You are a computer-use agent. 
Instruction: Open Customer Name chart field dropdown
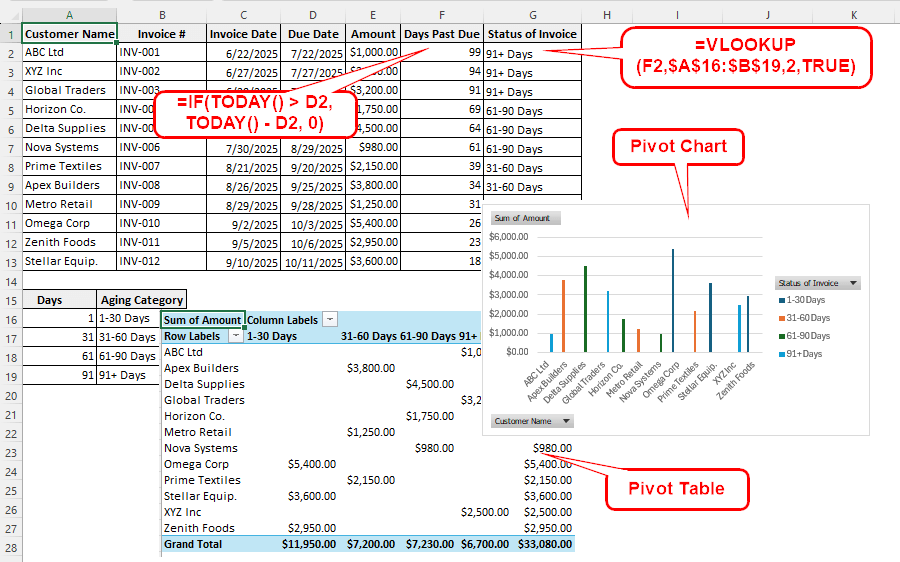[x=566, y=421]
